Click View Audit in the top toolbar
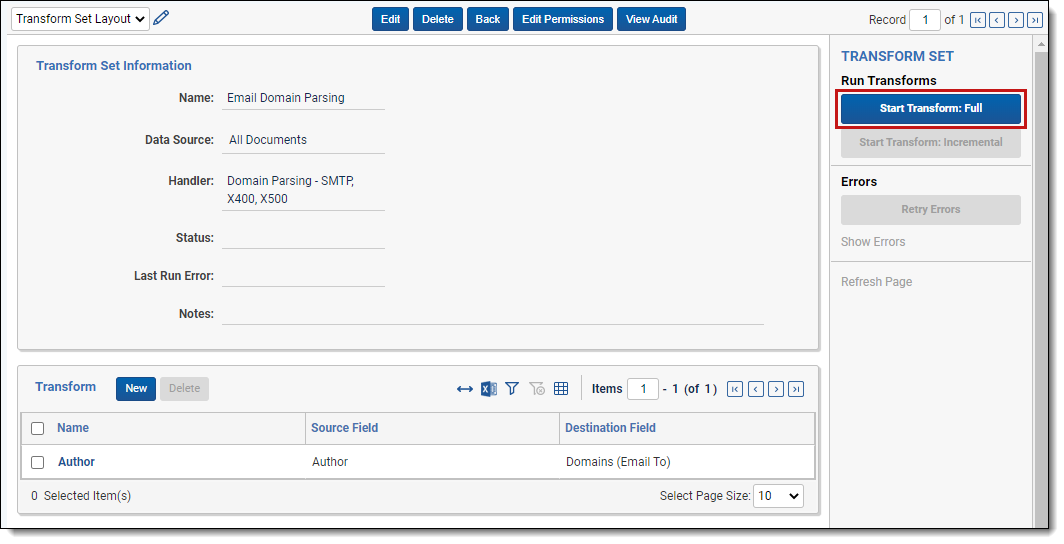1064x544 pixels. 651,19
